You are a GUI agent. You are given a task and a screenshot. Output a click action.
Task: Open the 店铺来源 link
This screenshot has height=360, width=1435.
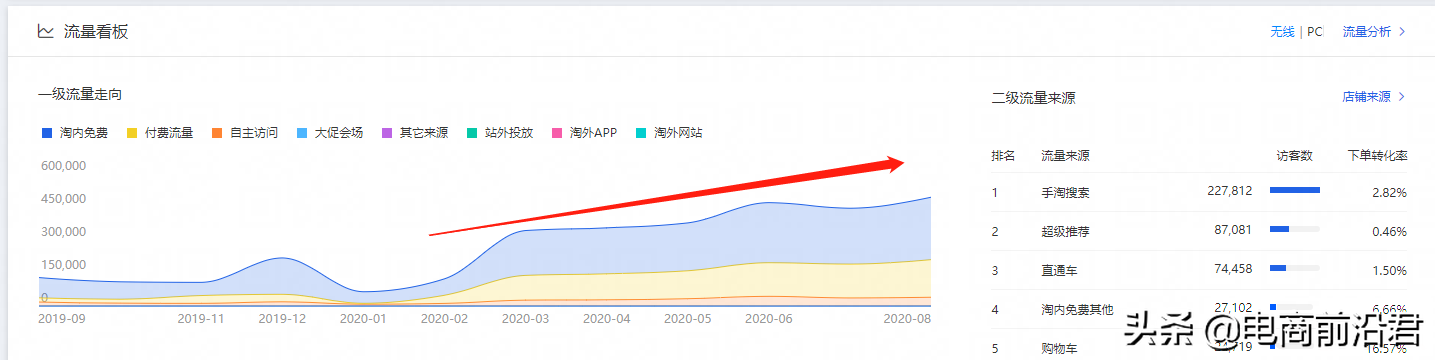(x=1366, y=97)
